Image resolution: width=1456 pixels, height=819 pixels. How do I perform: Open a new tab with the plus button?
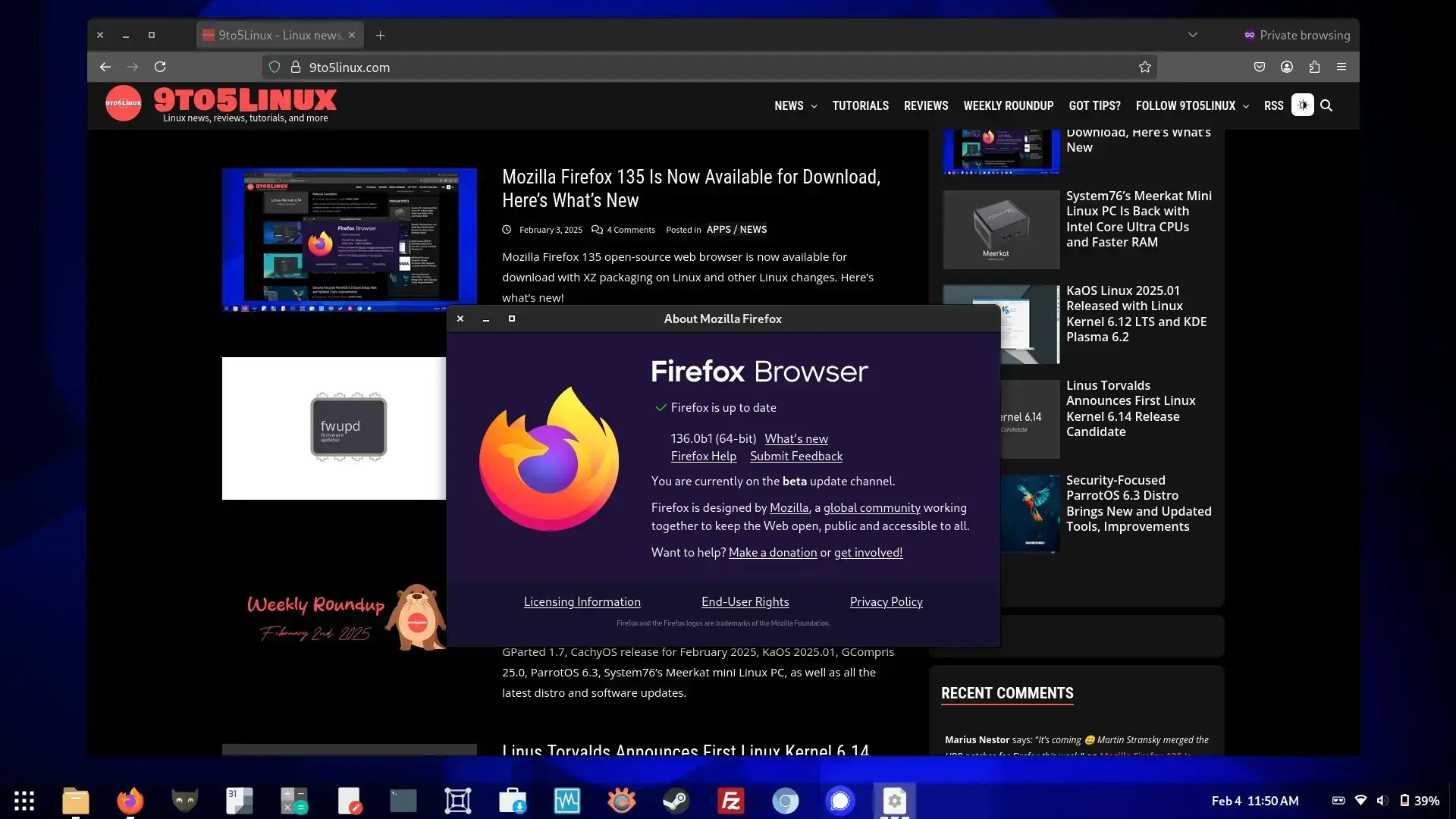point(381,35)
